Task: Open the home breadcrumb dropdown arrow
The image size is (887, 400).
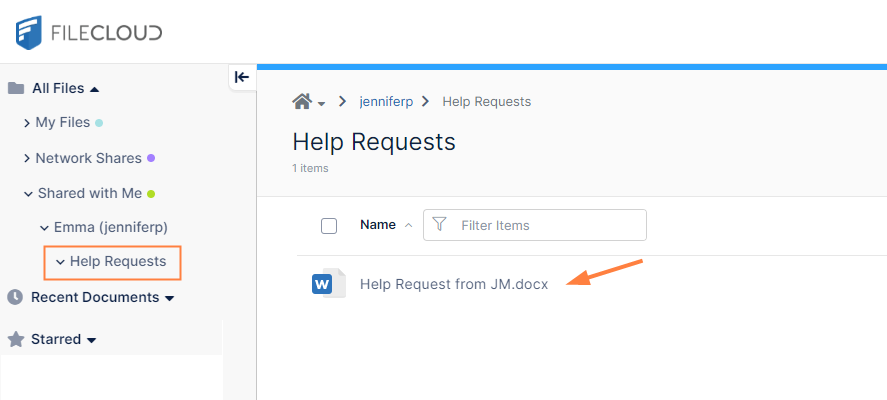Action: [x=322, y=103]
